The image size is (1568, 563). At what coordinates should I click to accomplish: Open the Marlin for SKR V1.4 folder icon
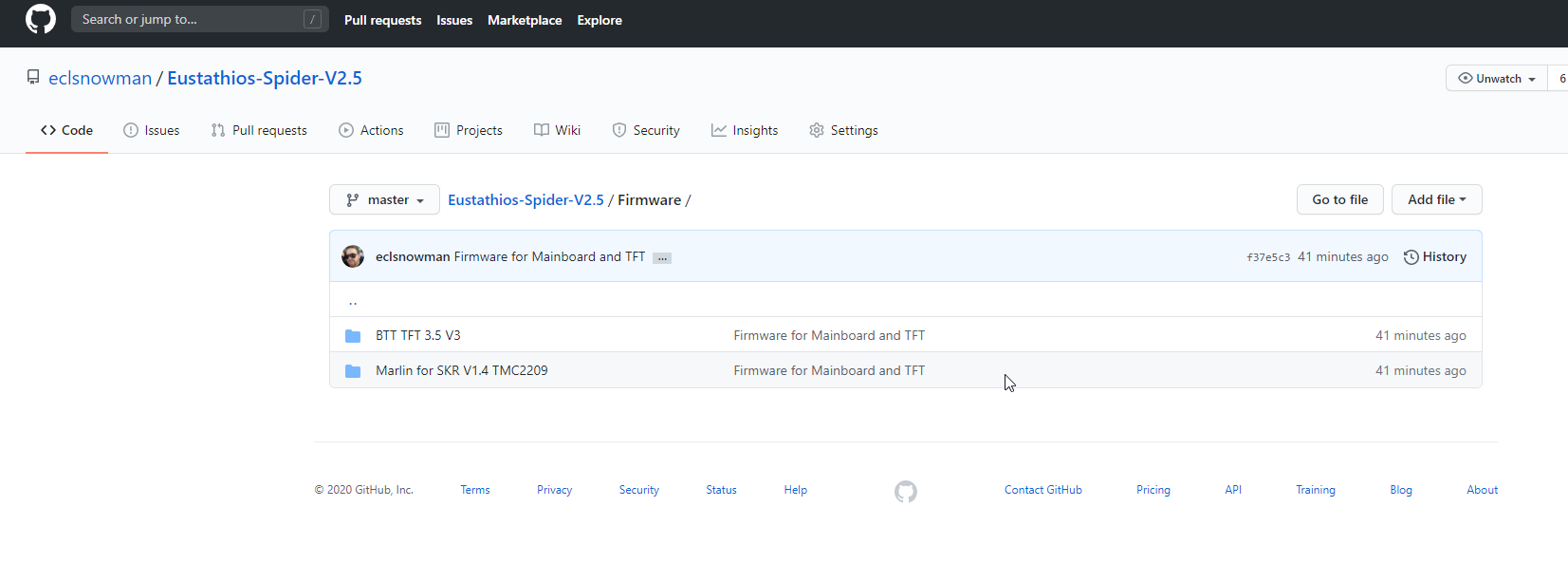point(353,370)
